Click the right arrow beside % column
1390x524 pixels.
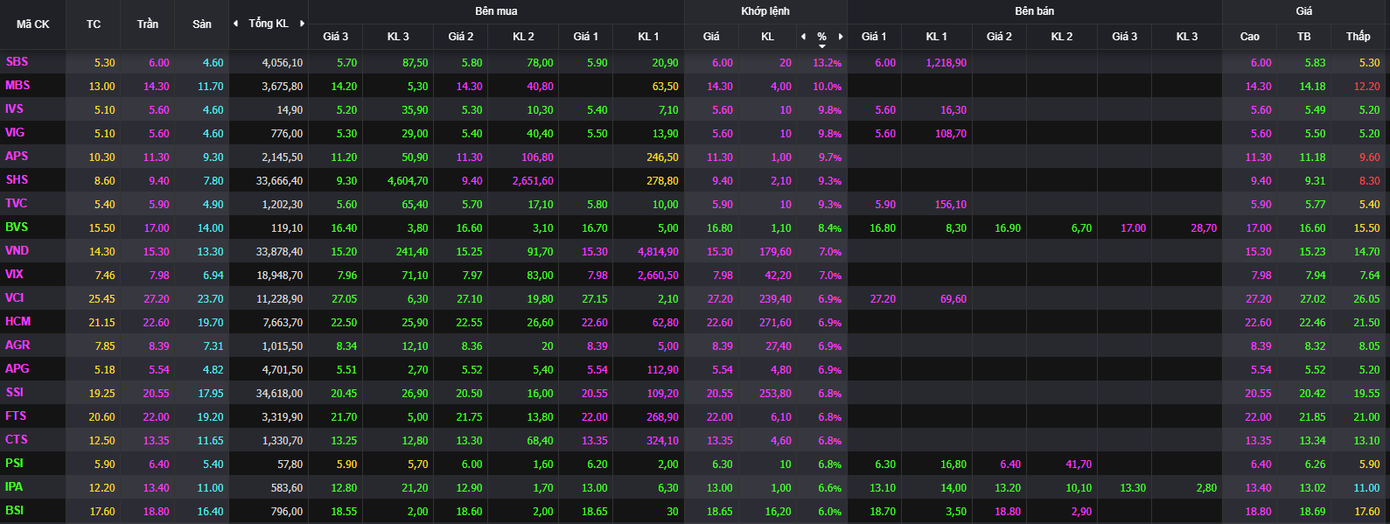tap(840, 37)
